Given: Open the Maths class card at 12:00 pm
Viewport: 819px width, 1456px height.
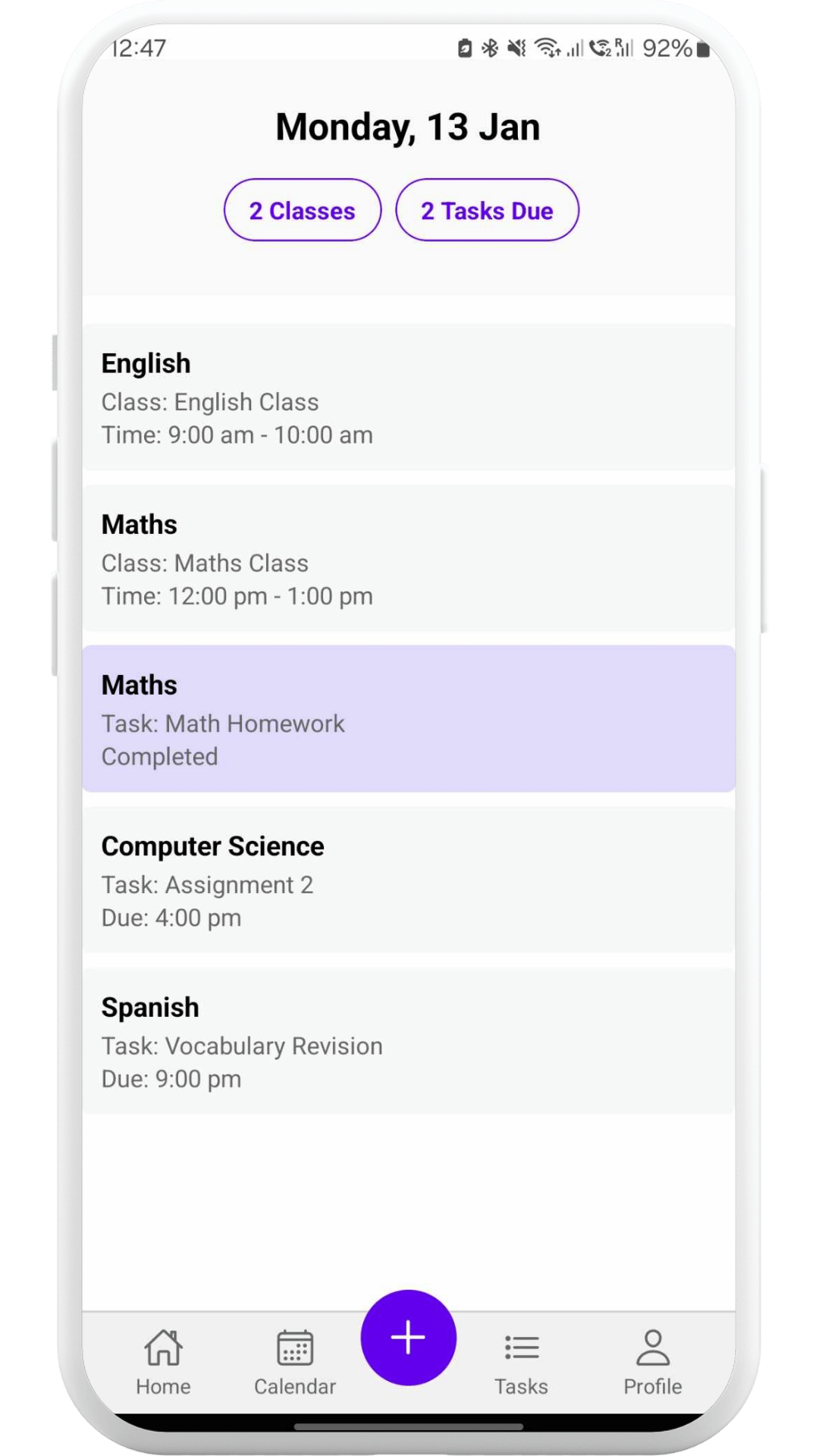Looking at the screenshot, I should [409, 559].
